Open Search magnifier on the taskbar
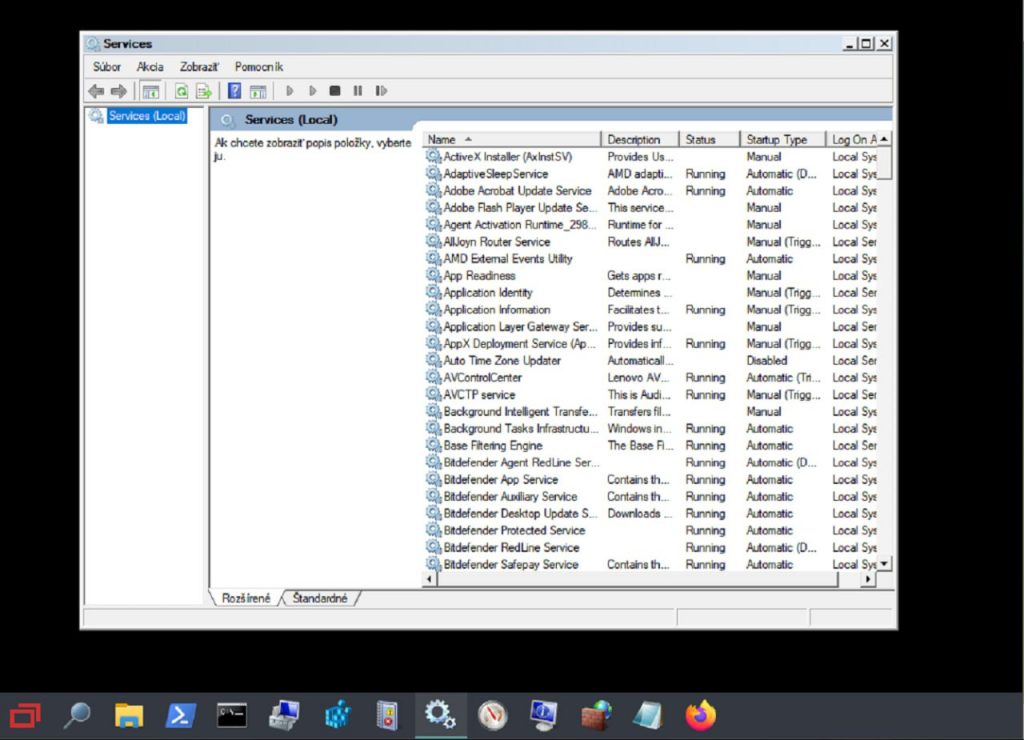The width and height of the screenshot is (1024, 740). coord(76,716)
